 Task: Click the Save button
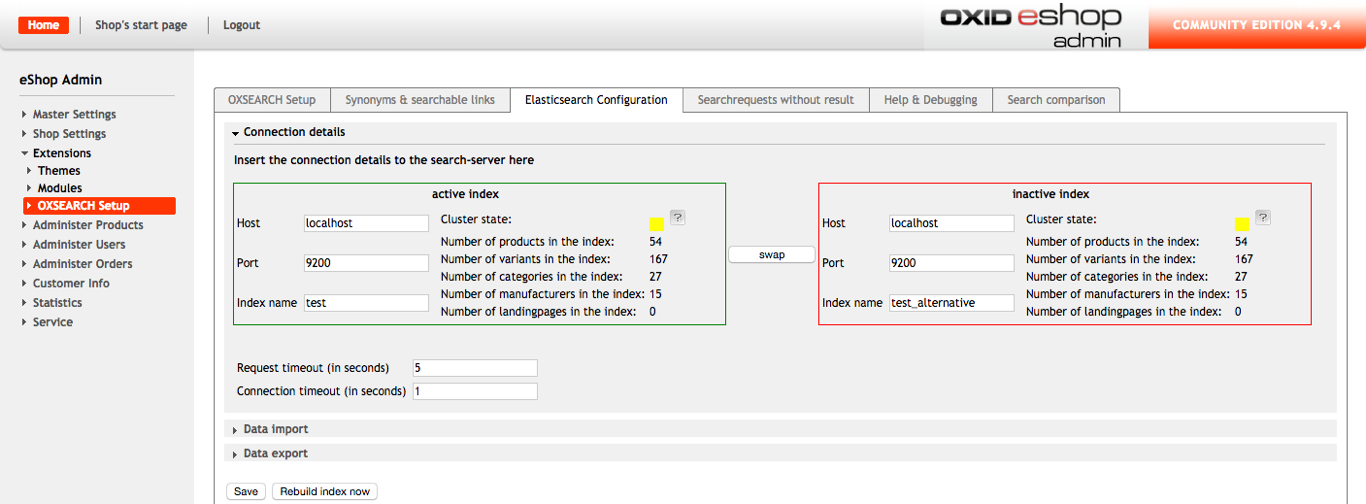(246, 491)
